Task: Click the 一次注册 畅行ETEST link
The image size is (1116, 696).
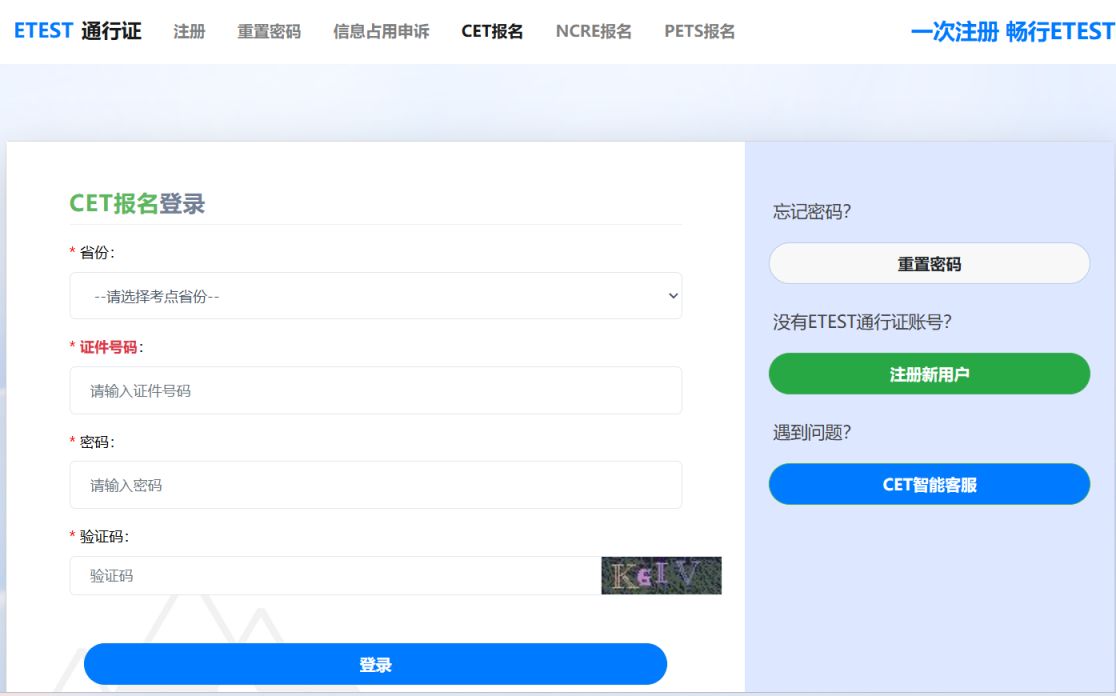Action: [x=1013, y=31]
